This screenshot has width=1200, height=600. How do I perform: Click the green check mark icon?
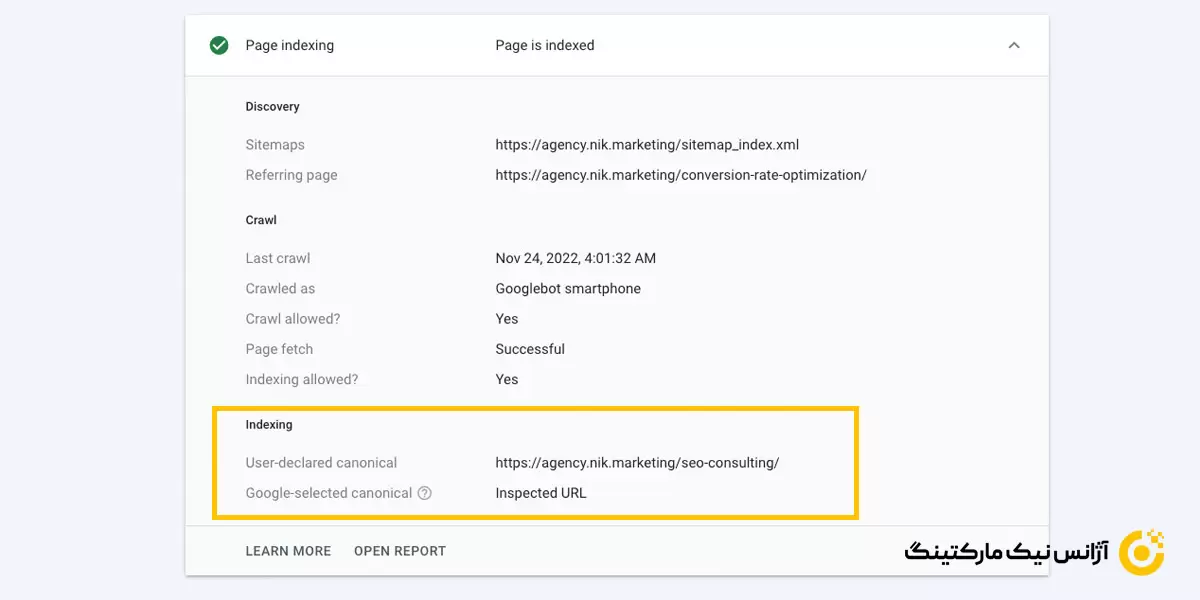(x=219, y=45)
